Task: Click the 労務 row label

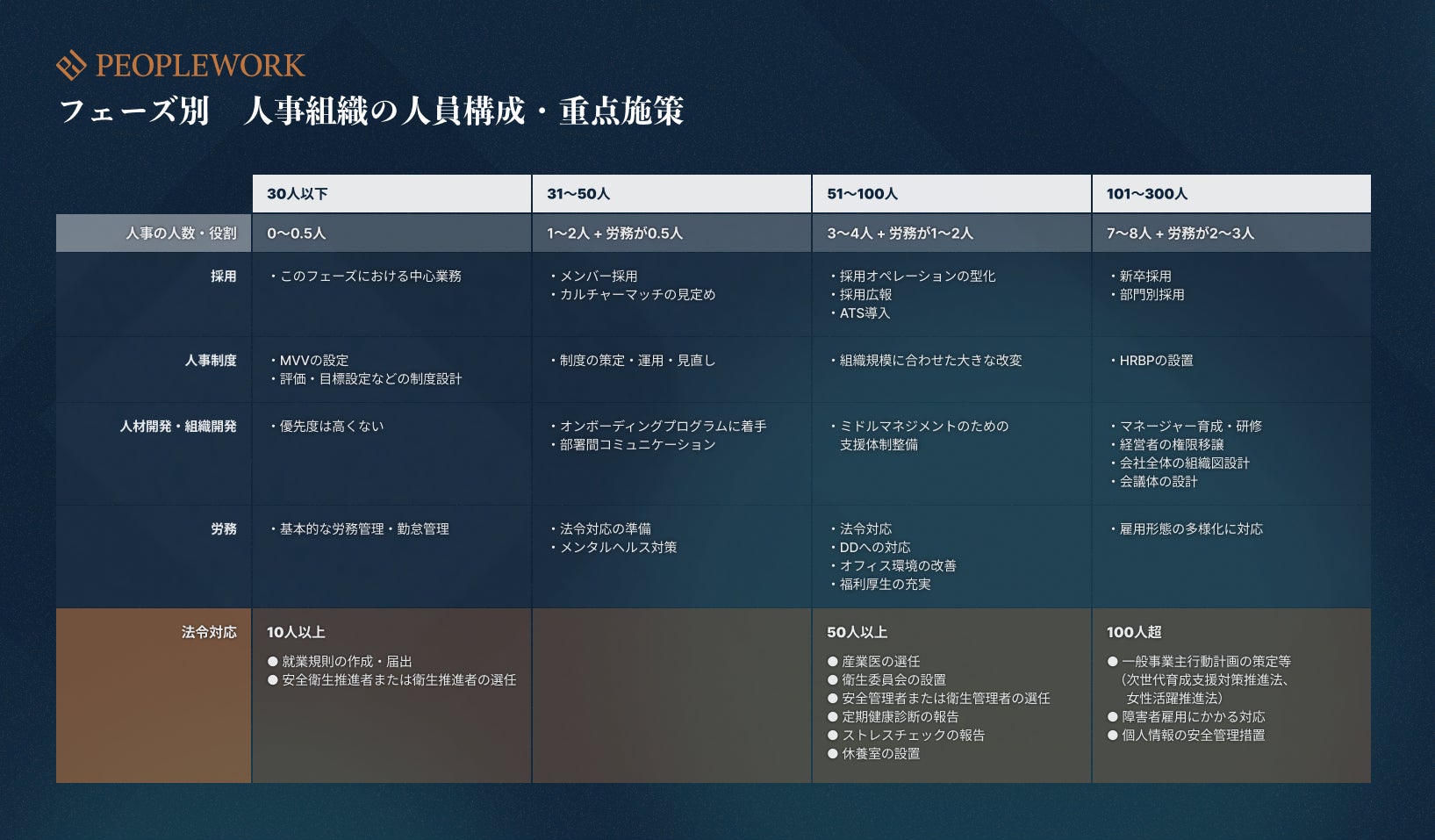Action: coord(224,529)
